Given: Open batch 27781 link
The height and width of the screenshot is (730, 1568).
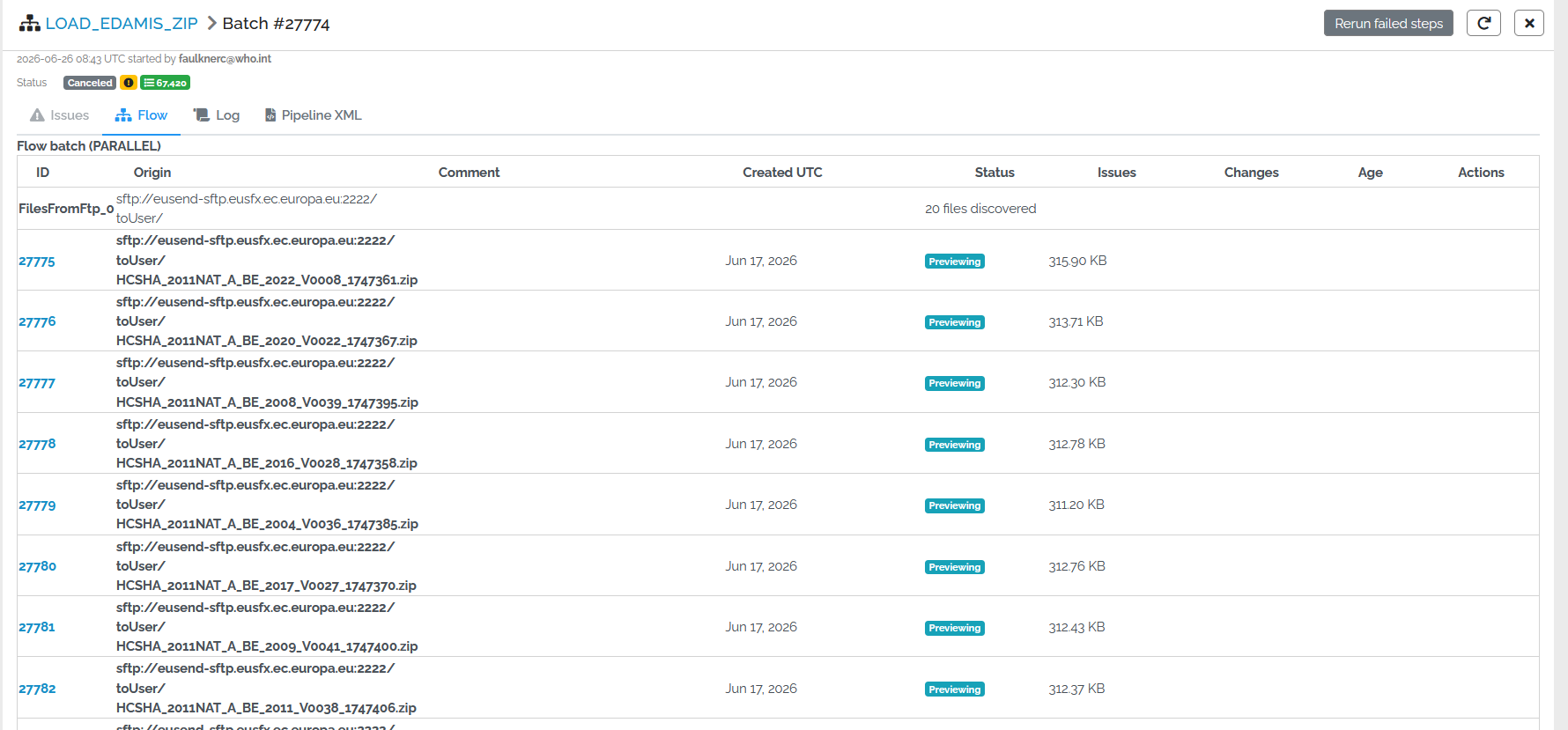Looking at the screenshot, I should tap(37, 627).
